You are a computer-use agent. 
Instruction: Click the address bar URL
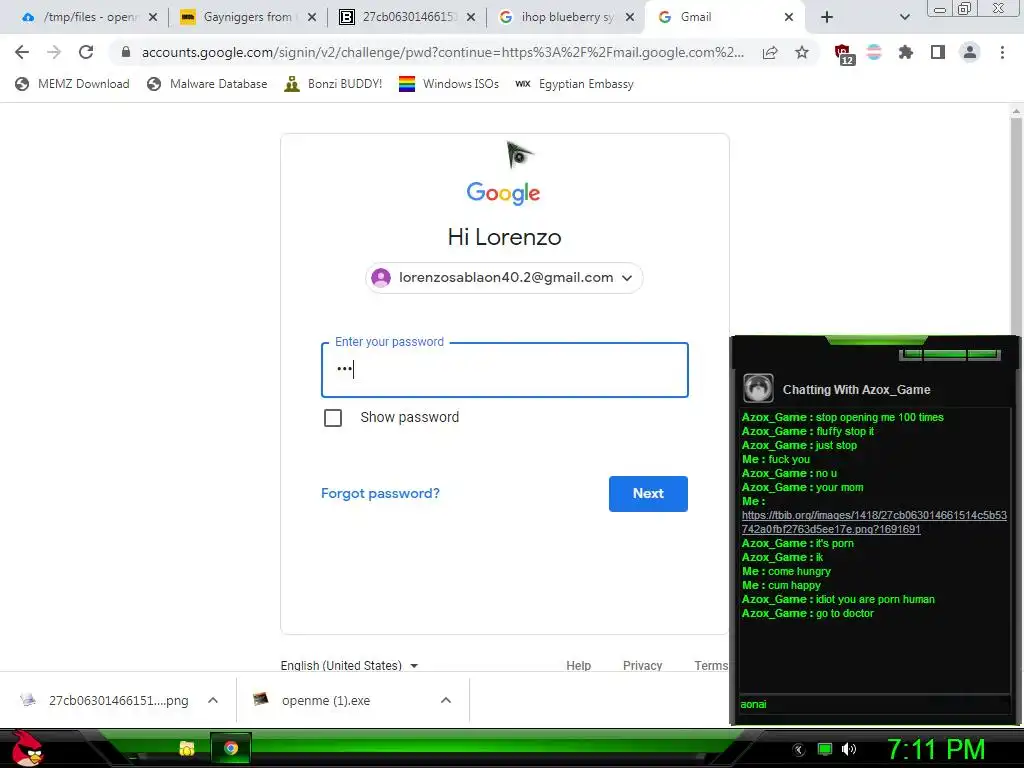pos(442,52)
